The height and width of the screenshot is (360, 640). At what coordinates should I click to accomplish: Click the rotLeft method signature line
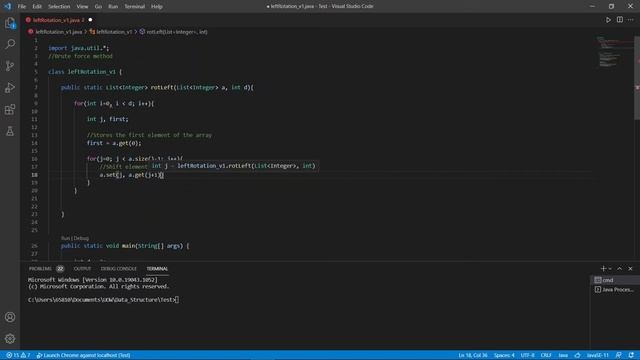coord(157,87)
